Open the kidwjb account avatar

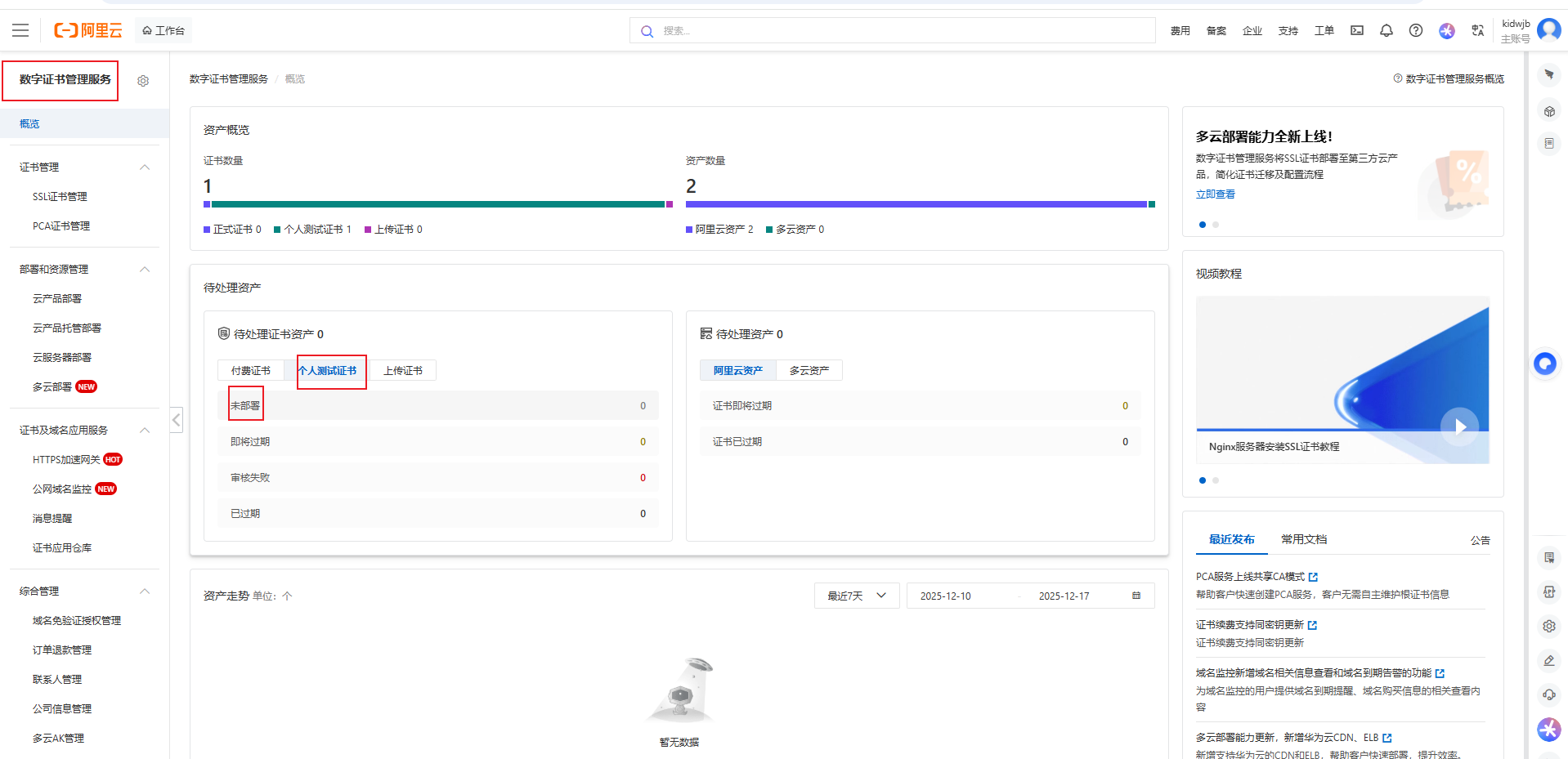(1548, 29)
